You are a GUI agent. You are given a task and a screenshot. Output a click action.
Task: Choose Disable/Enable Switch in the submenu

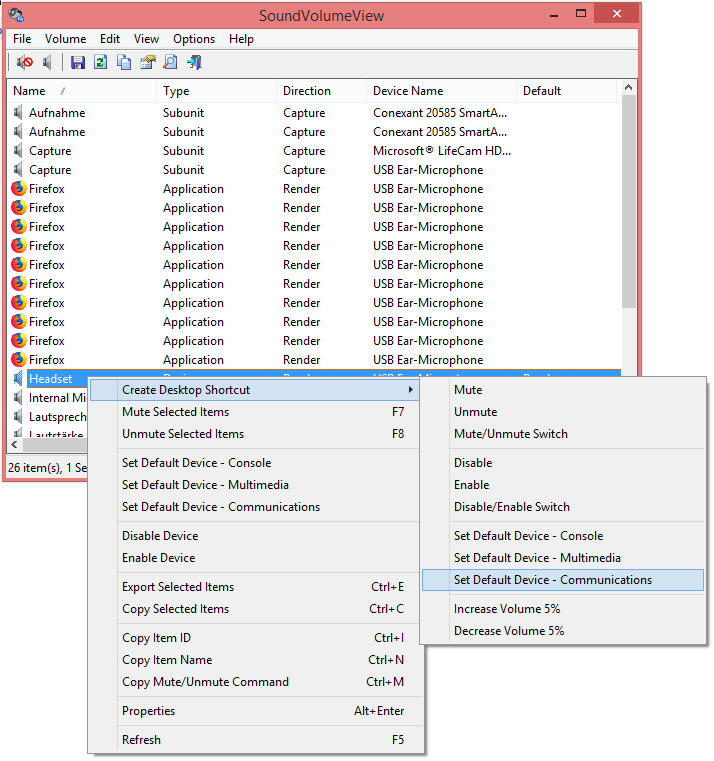[511, 507]
